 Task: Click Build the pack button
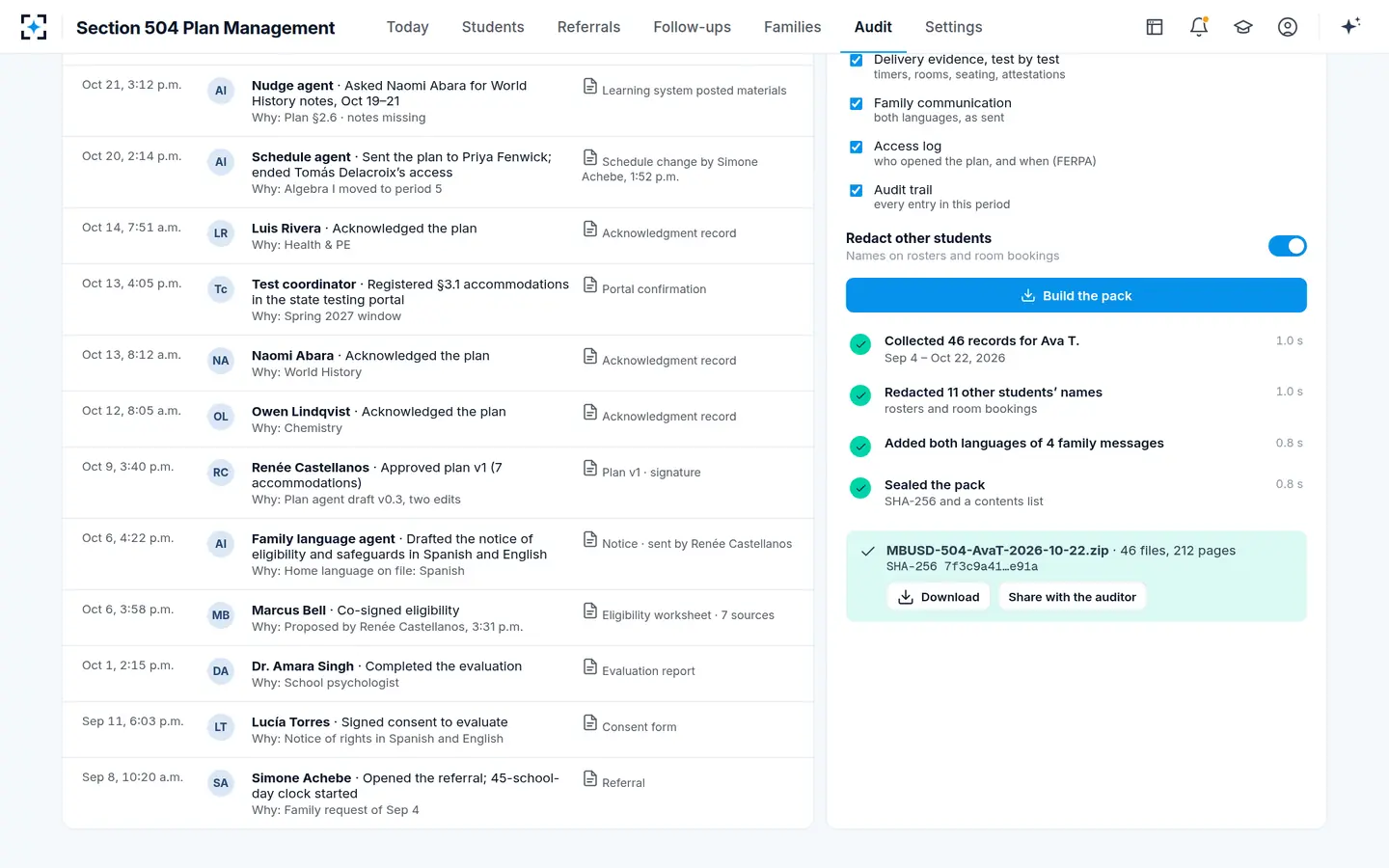point(1076,295)
